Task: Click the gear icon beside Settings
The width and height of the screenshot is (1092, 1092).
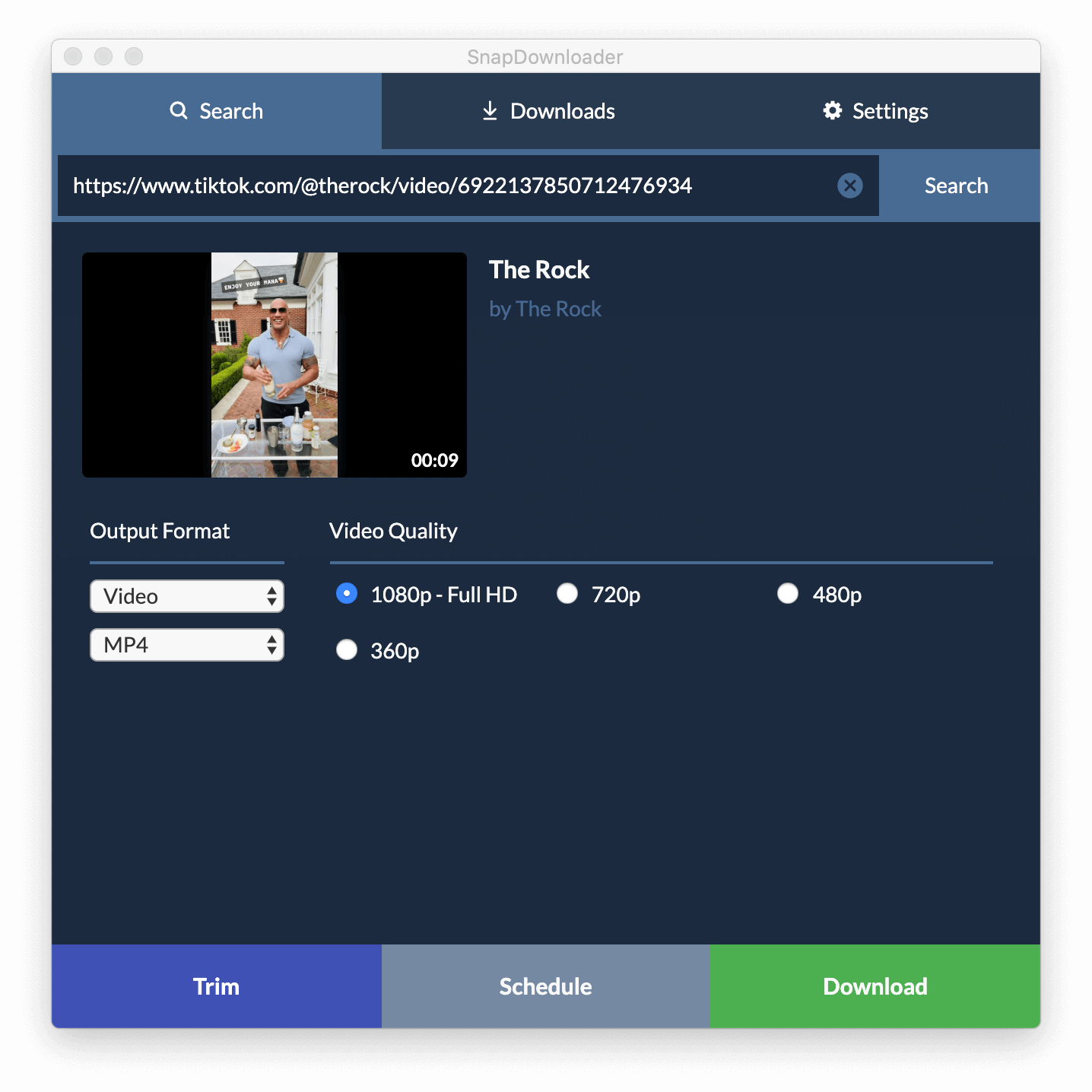Action: click(833, 111)
